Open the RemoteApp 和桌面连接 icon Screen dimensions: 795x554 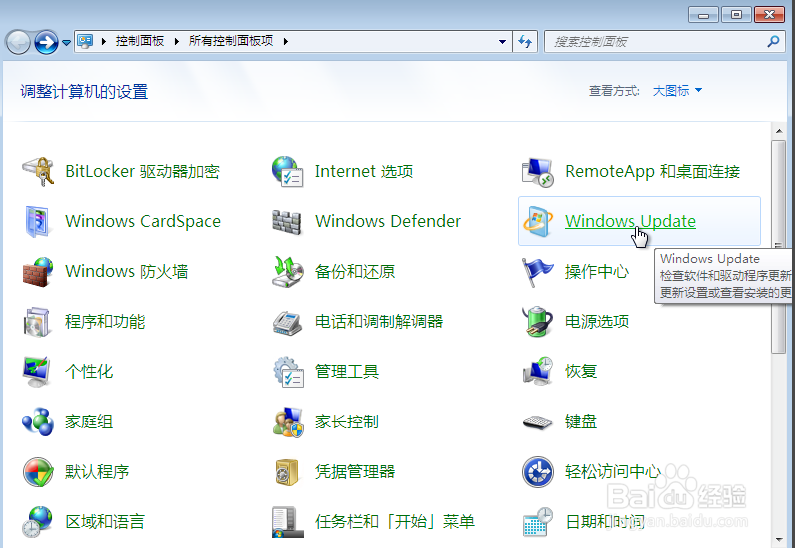point(537,172)
